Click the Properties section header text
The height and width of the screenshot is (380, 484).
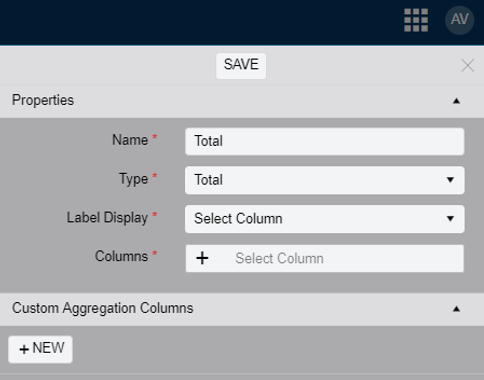click(43, 100)
